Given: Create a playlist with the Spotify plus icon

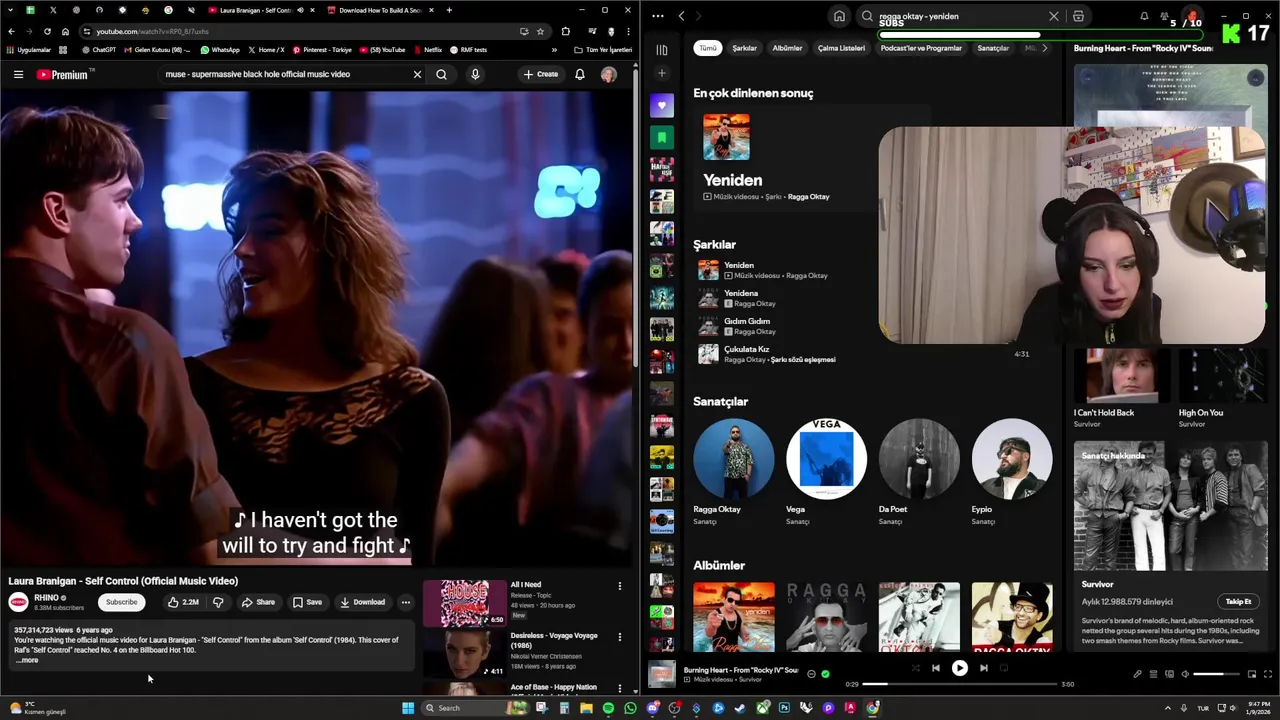Looking at the screenshot, I should (x=661, y=73).
